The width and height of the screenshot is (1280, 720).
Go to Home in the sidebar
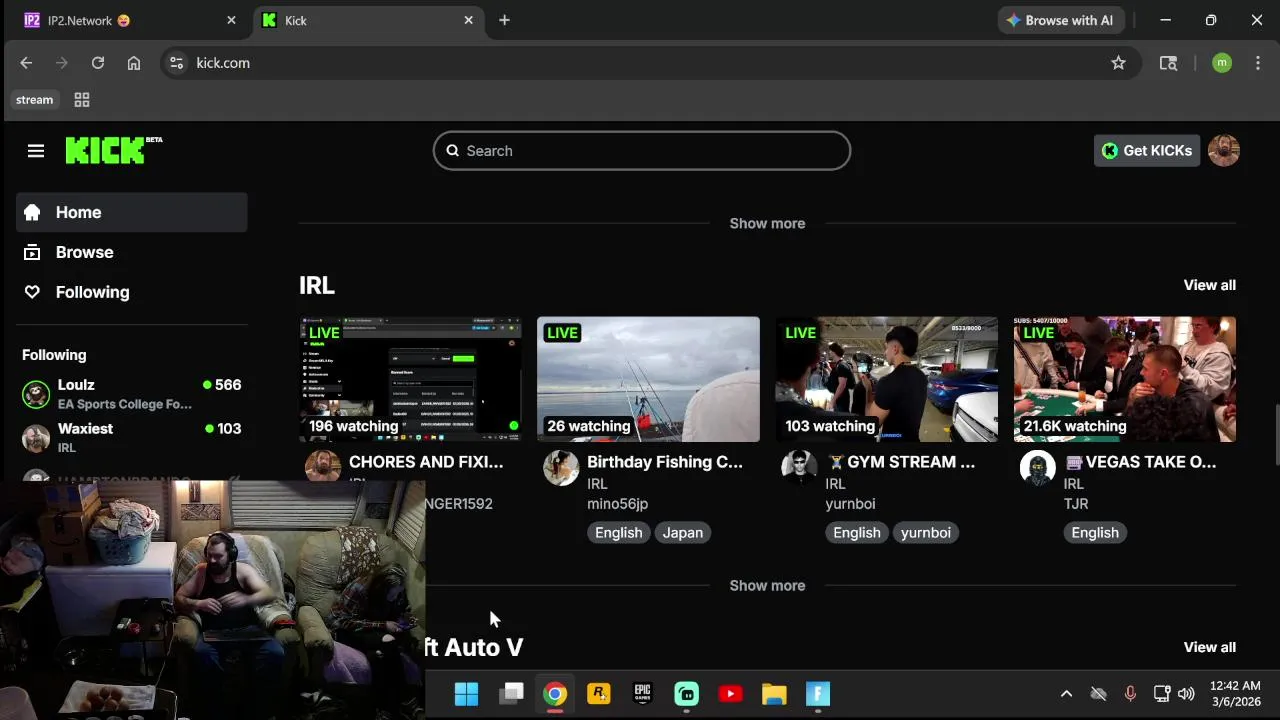[x=131, y=212]
